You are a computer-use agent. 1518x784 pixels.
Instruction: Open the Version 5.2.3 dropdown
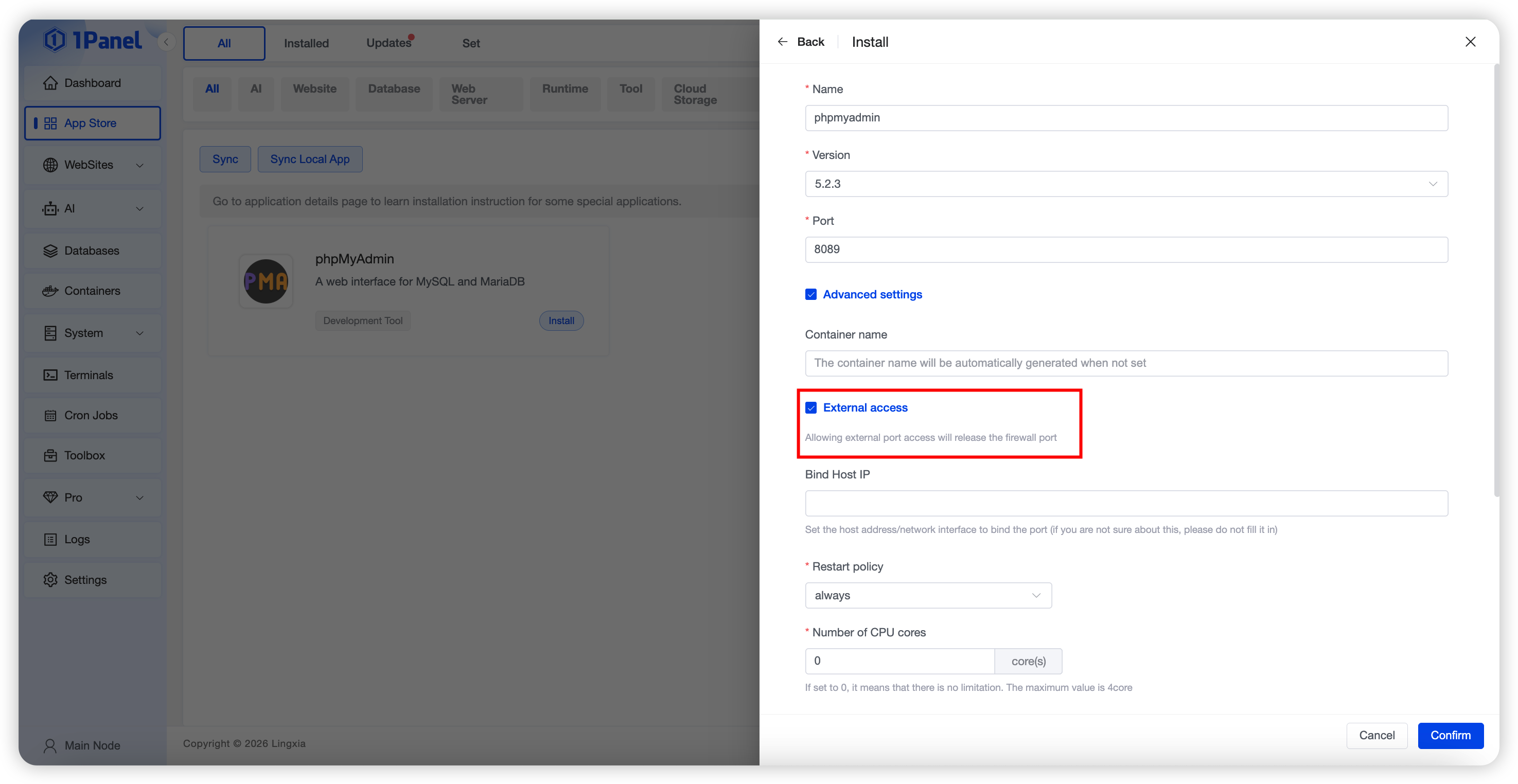pos(1125,184)
